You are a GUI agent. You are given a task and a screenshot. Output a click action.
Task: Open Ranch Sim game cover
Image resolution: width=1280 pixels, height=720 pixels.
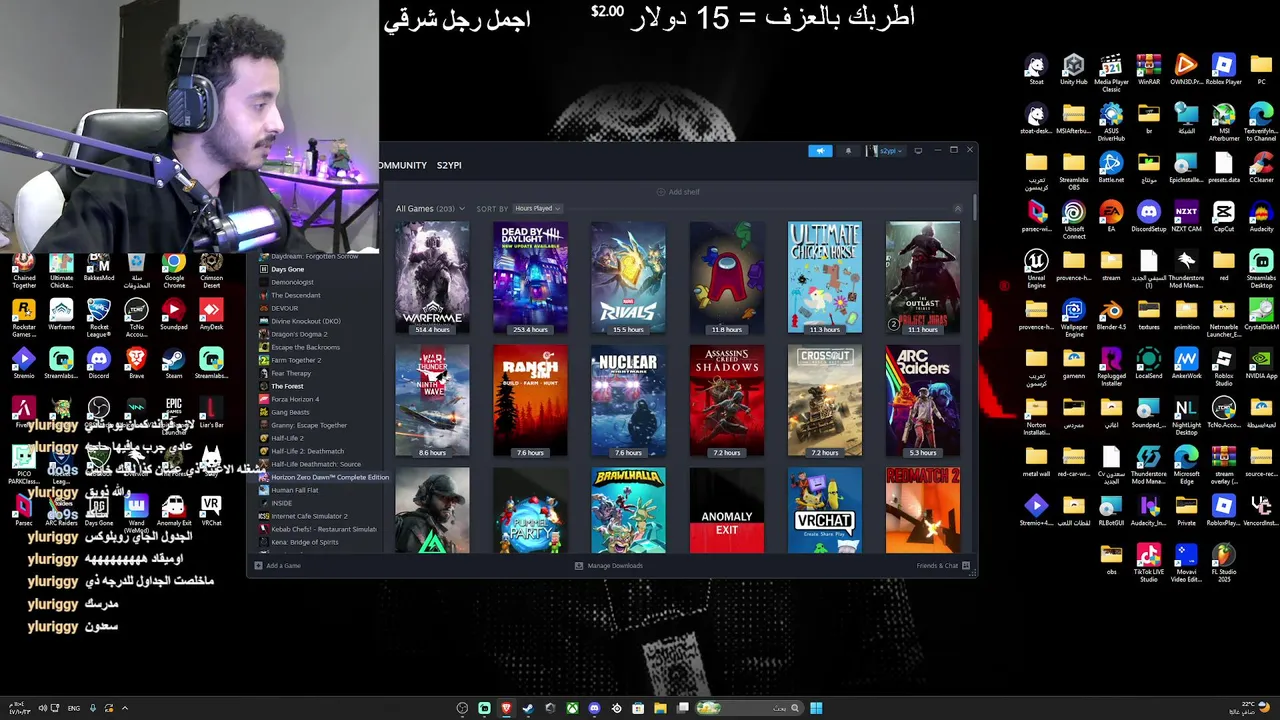tap(530, 401)
